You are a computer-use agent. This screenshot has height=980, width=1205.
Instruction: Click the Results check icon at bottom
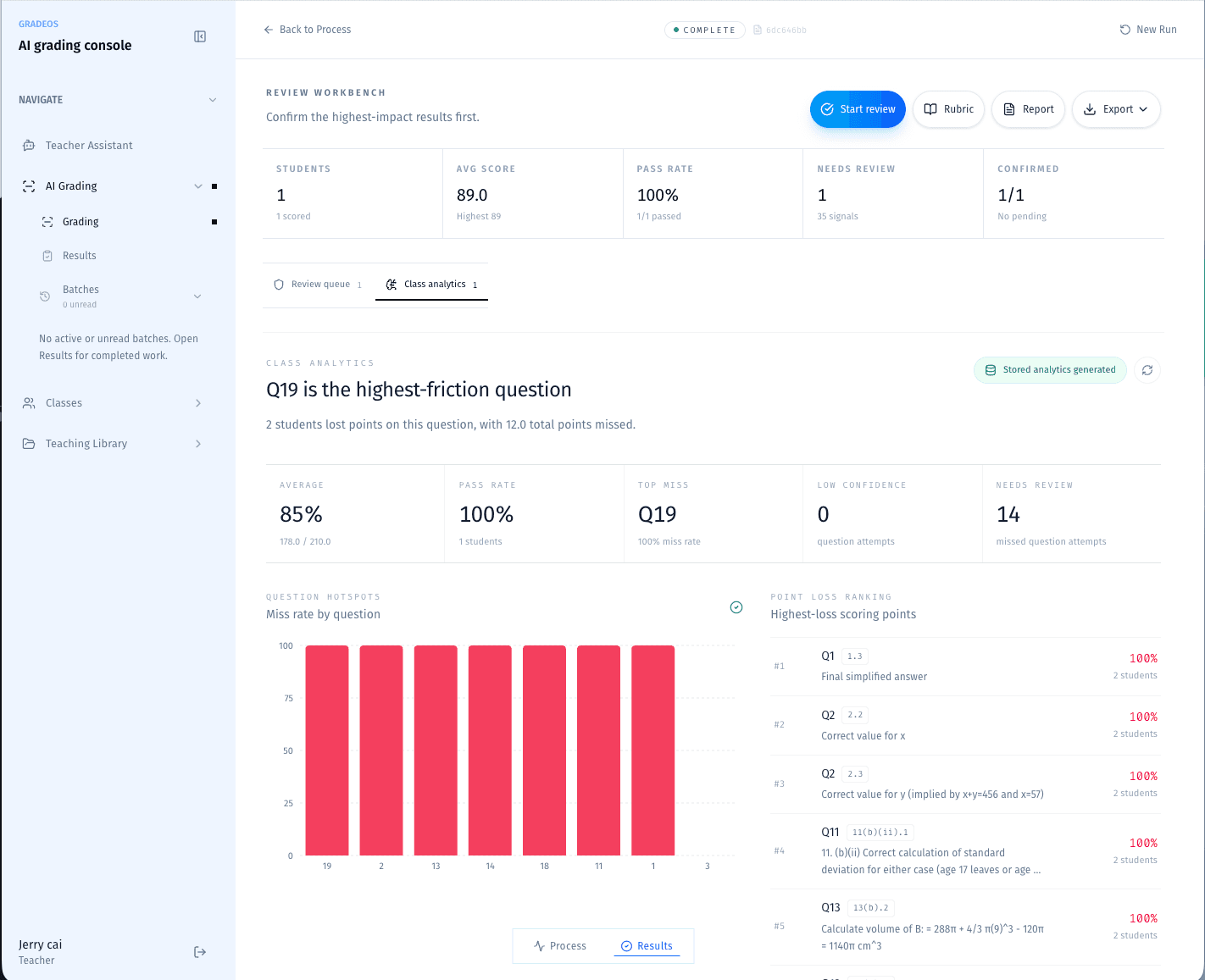(x=627, y=946)
